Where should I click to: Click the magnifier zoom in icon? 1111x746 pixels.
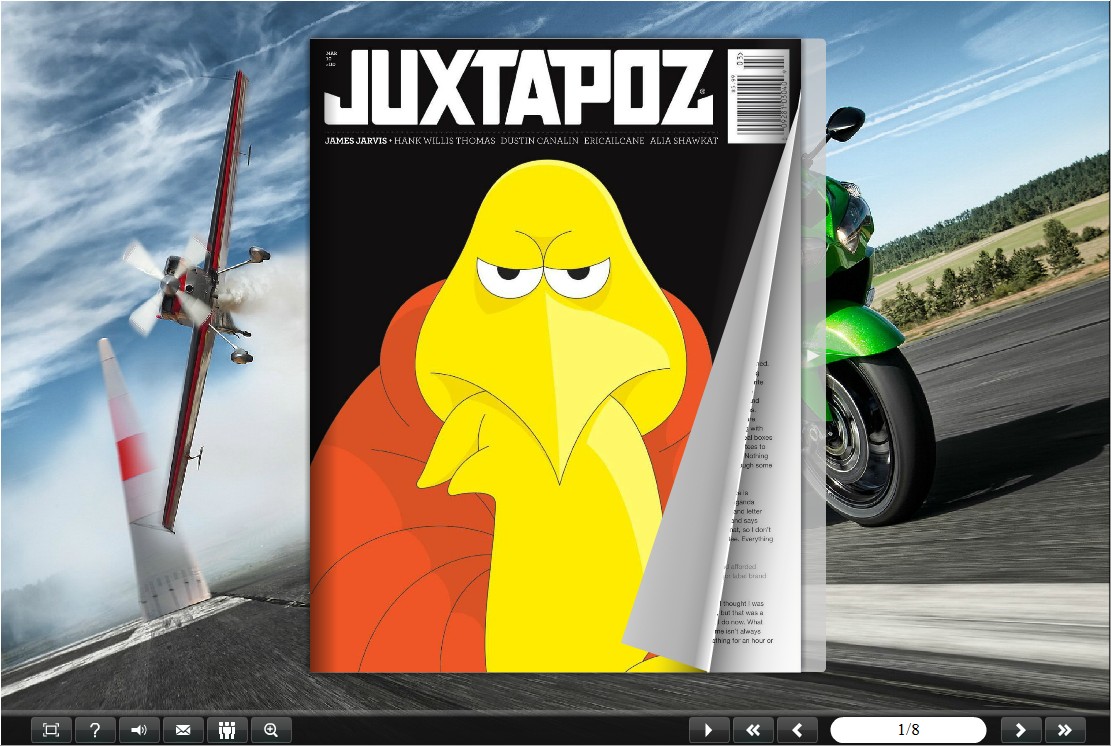[271, 730]
